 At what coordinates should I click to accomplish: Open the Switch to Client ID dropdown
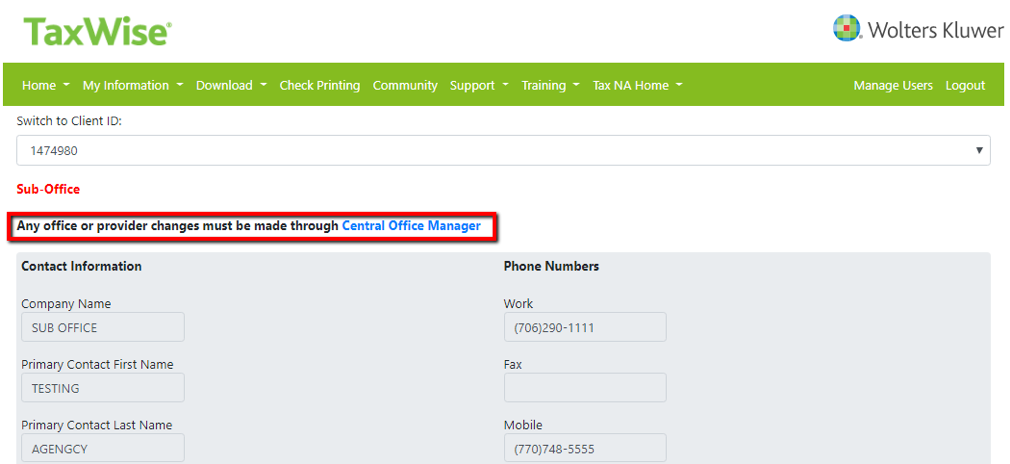coord(503,150)
